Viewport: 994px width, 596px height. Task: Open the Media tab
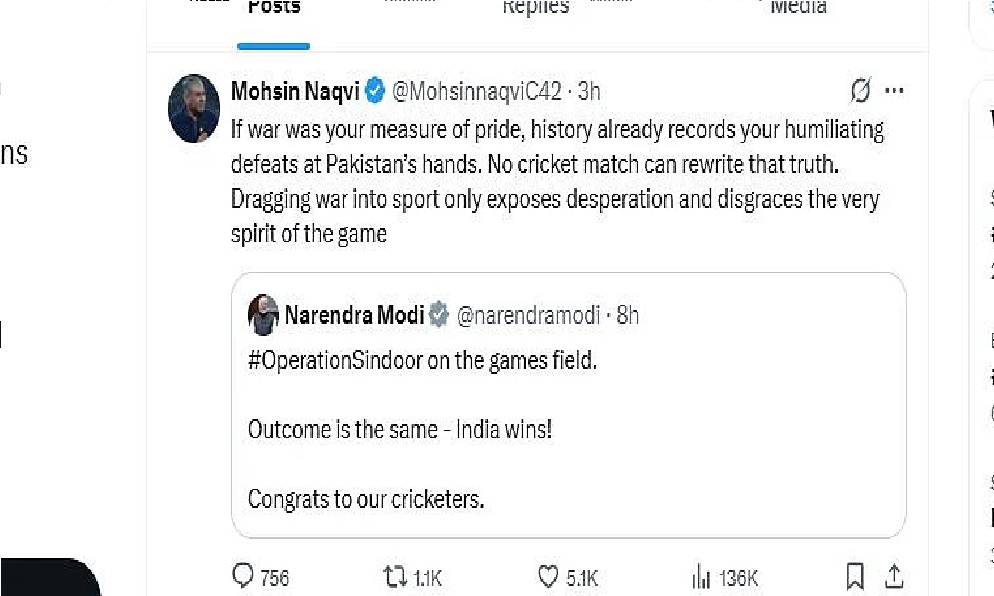click(798, 8)
